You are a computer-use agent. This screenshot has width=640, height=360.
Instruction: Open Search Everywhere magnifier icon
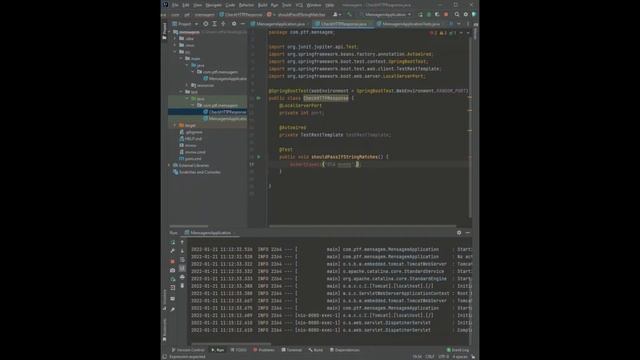(457, 14)
